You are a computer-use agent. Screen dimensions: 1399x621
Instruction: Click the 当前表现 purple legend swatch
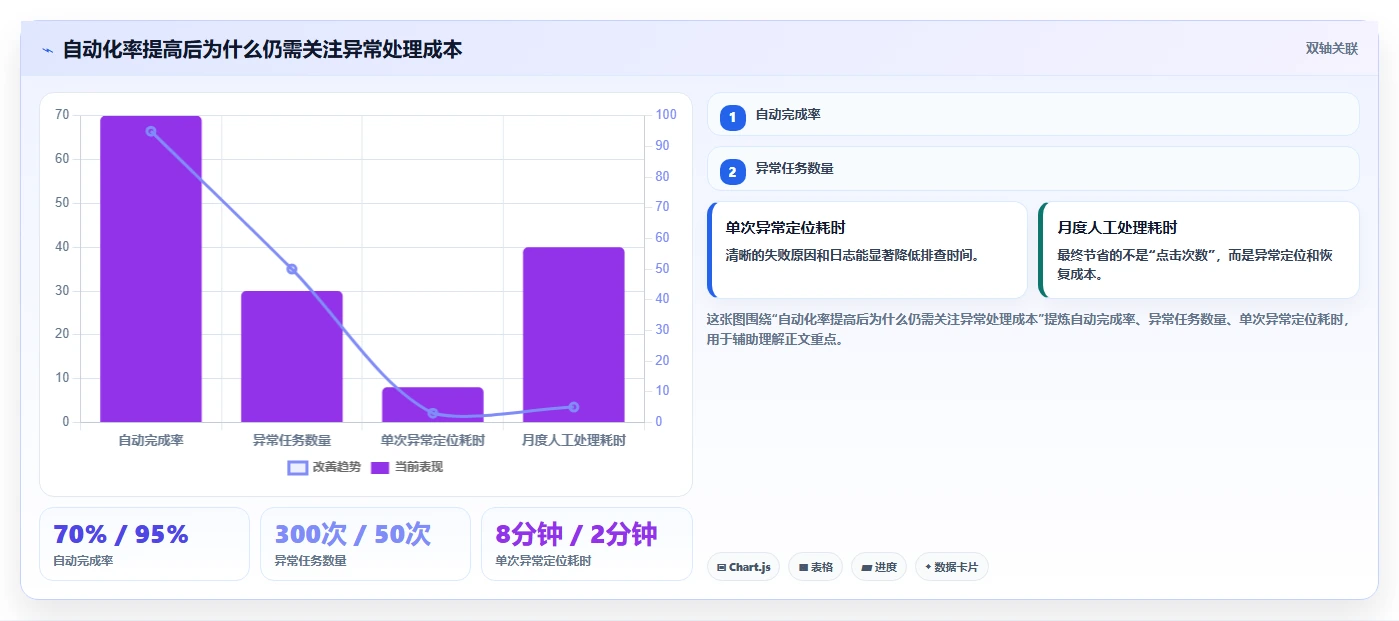(380, 468)
